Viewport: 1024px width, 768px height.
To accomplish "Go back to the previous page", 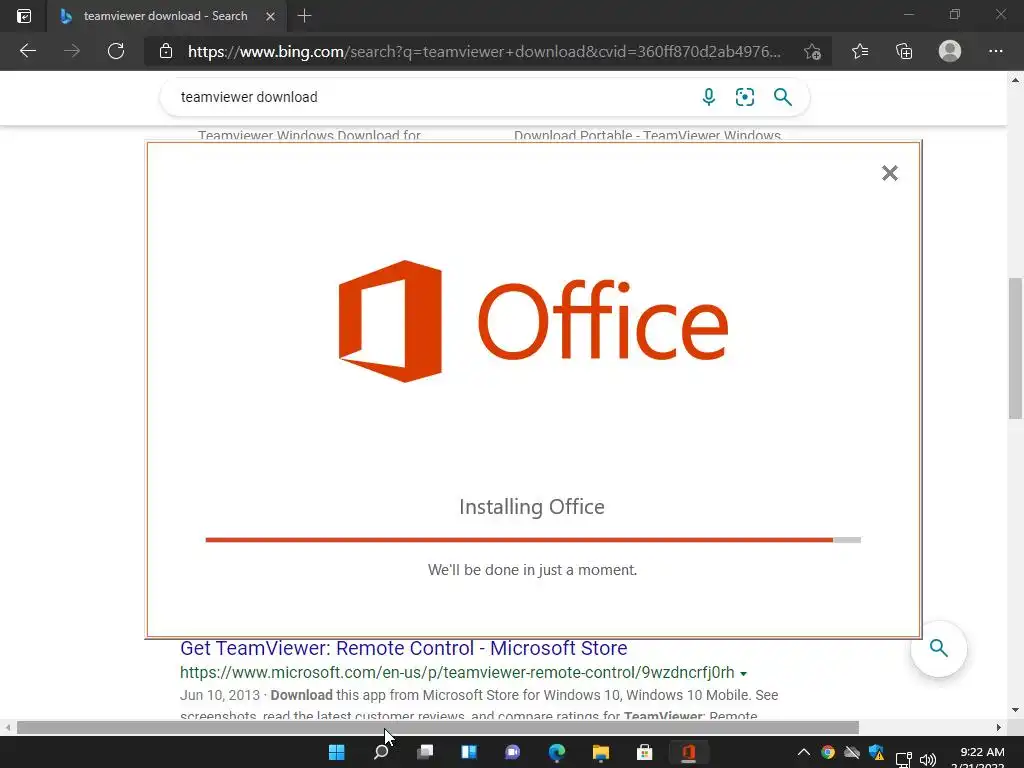I will (x=27, y=51).
